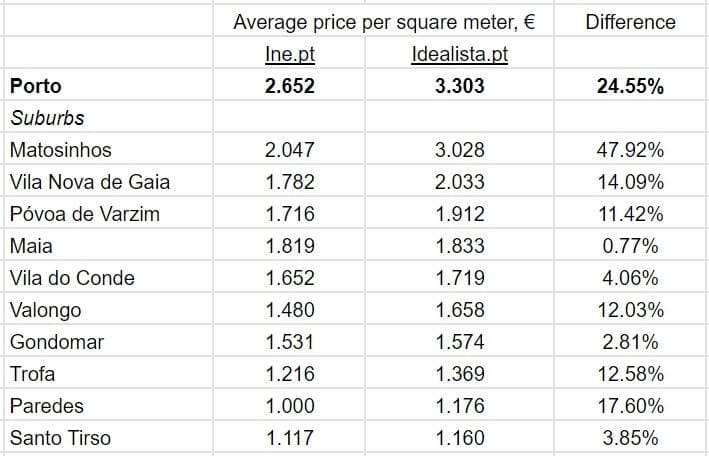
Task: Select the Trofa cell
Action: click(32, 374)
